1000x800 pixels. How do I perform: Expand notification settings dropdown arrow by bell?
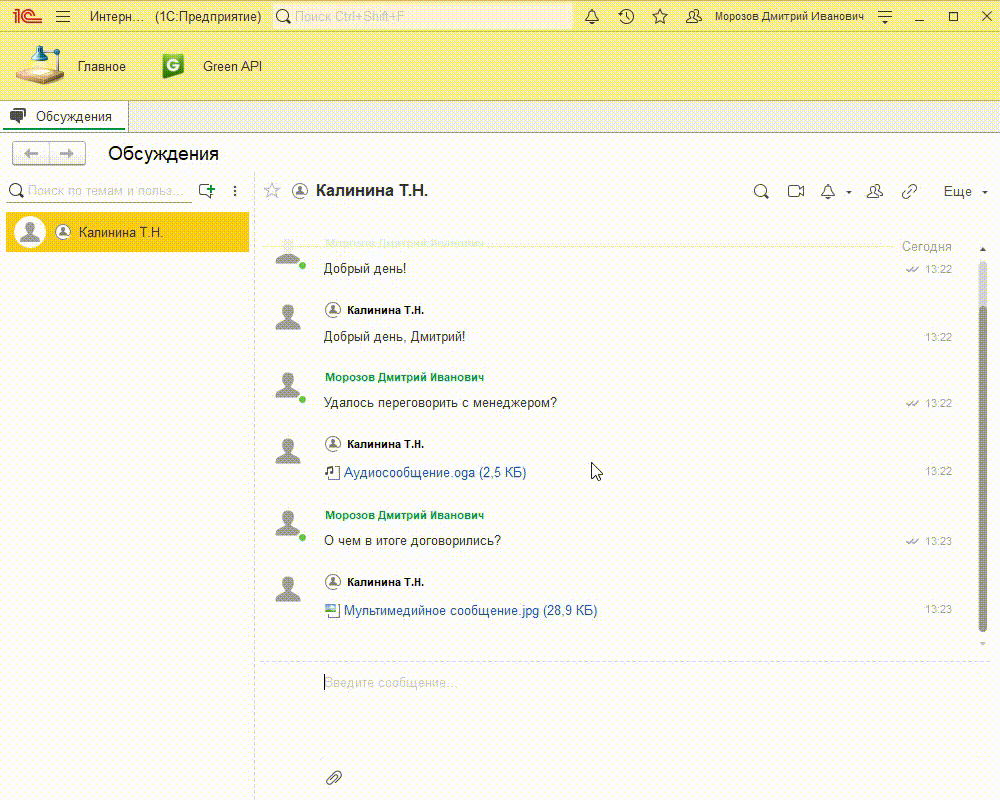pyautogui.click(x=849, y=192)
